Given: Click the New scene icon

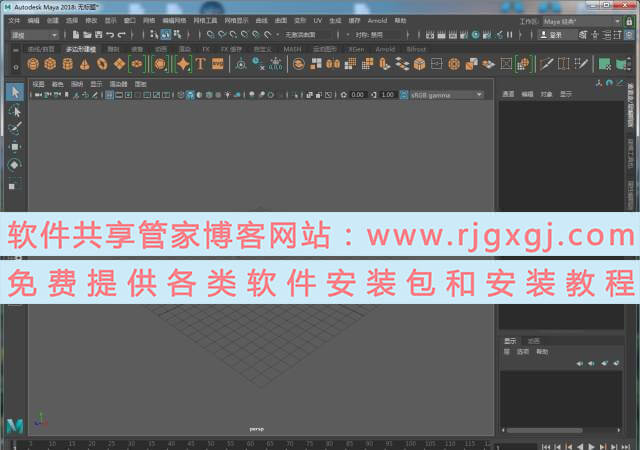Looking at the screenshot, I should point(76,35).
